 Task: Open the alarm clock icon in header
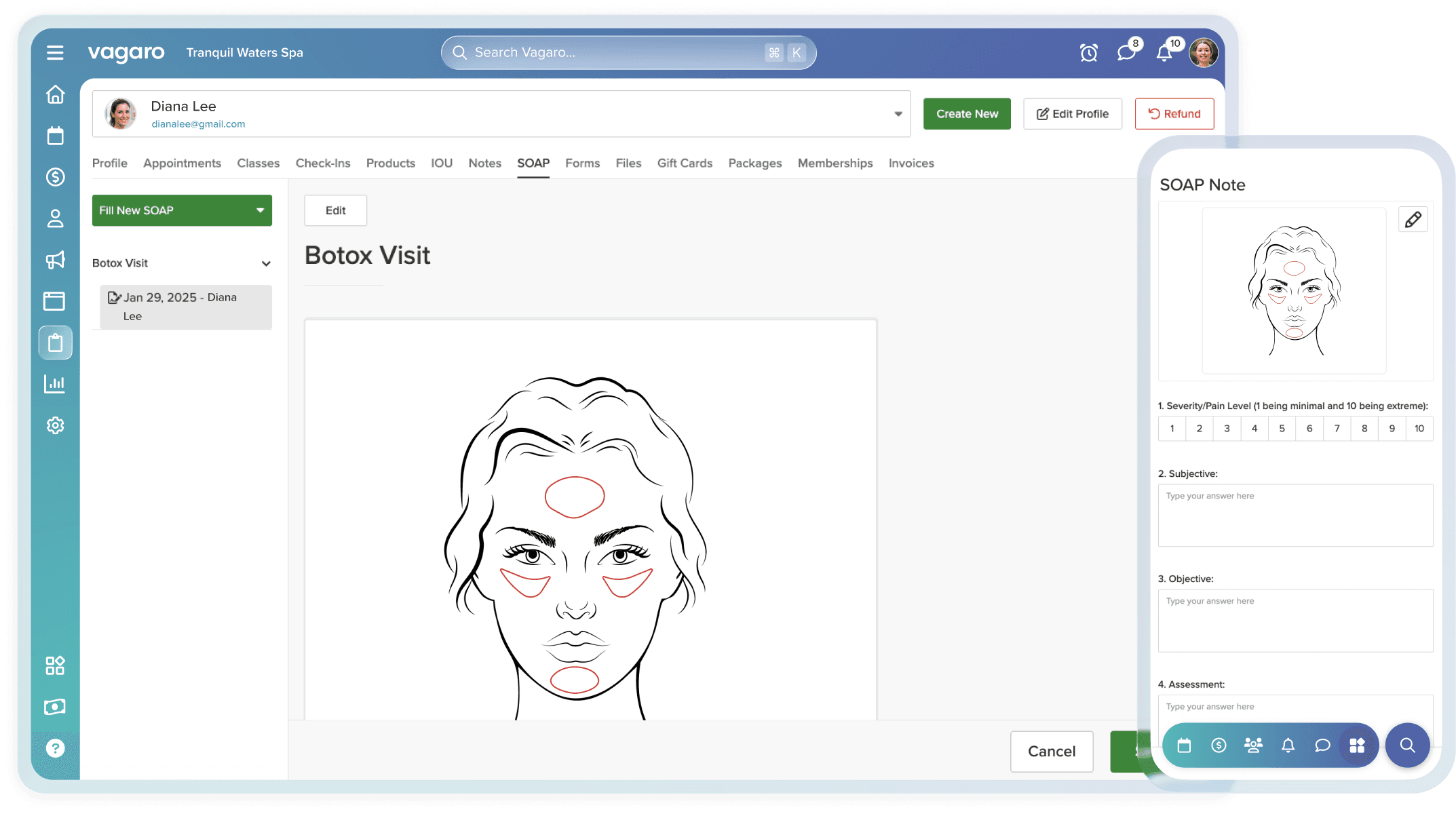coord(1089,52)
